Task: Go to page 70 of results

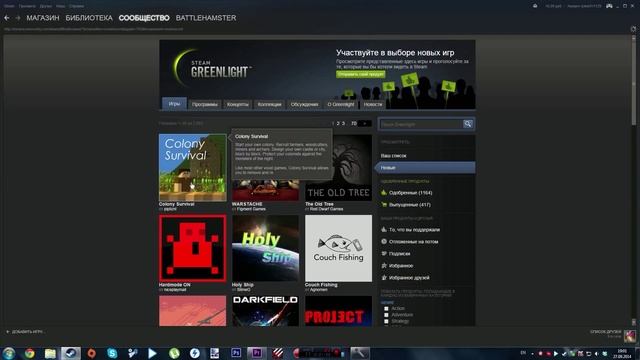Action: tap(354, 123)
